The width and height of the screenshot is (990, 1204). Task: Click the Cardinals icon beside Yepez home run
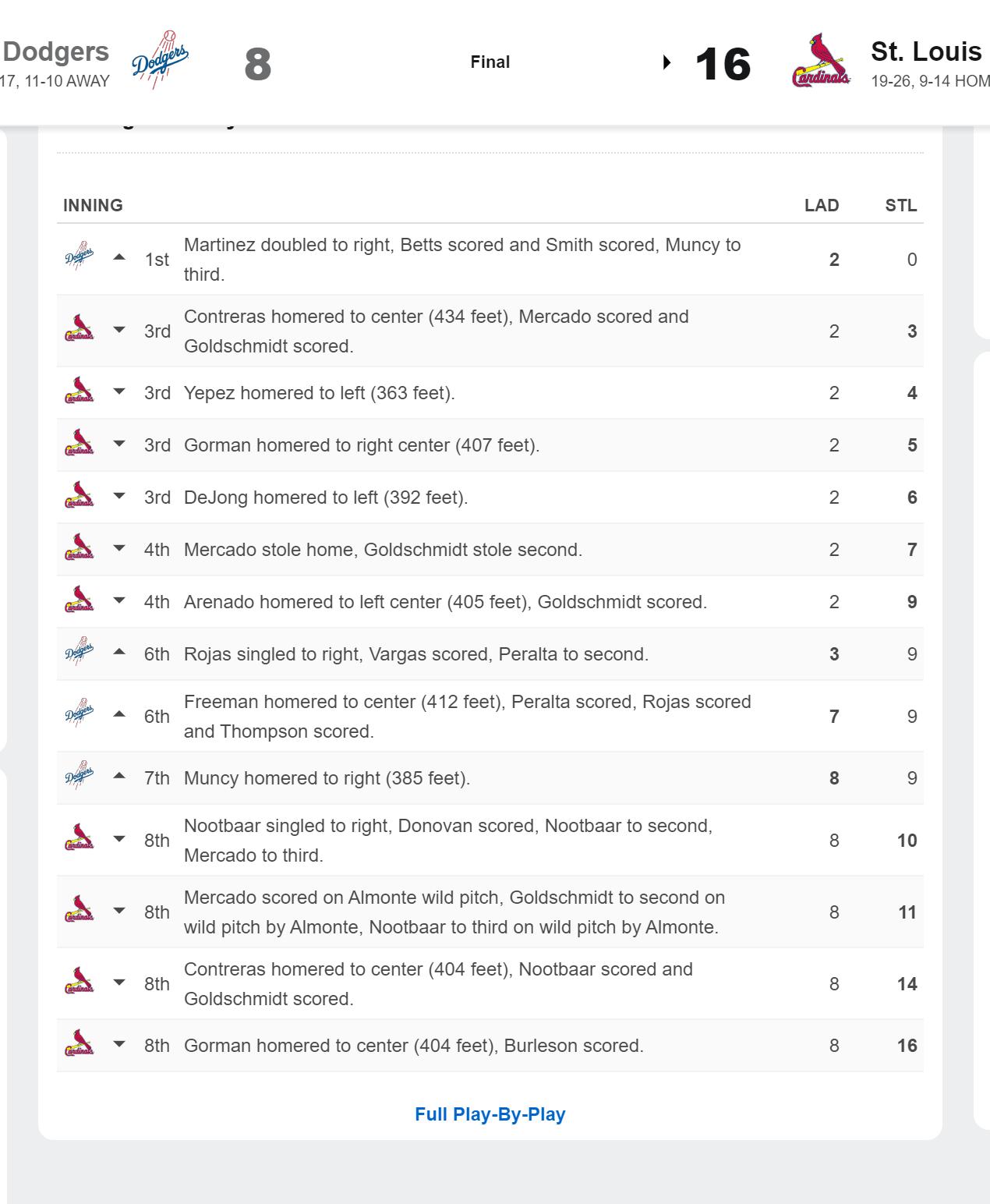[x=80, y=390]
